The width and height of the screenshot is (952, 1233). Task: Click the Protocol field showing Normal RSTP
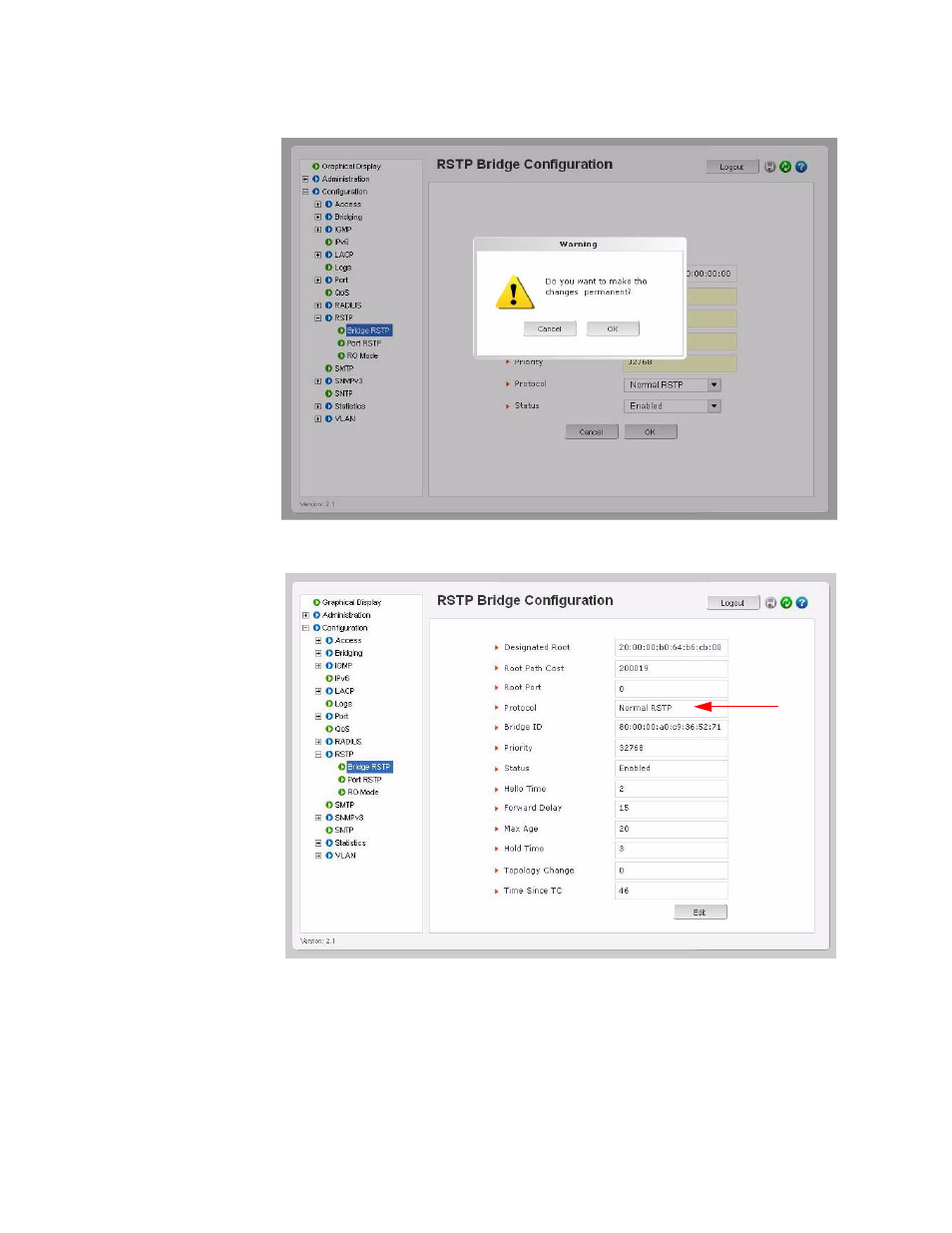click(x=672, y=708)
